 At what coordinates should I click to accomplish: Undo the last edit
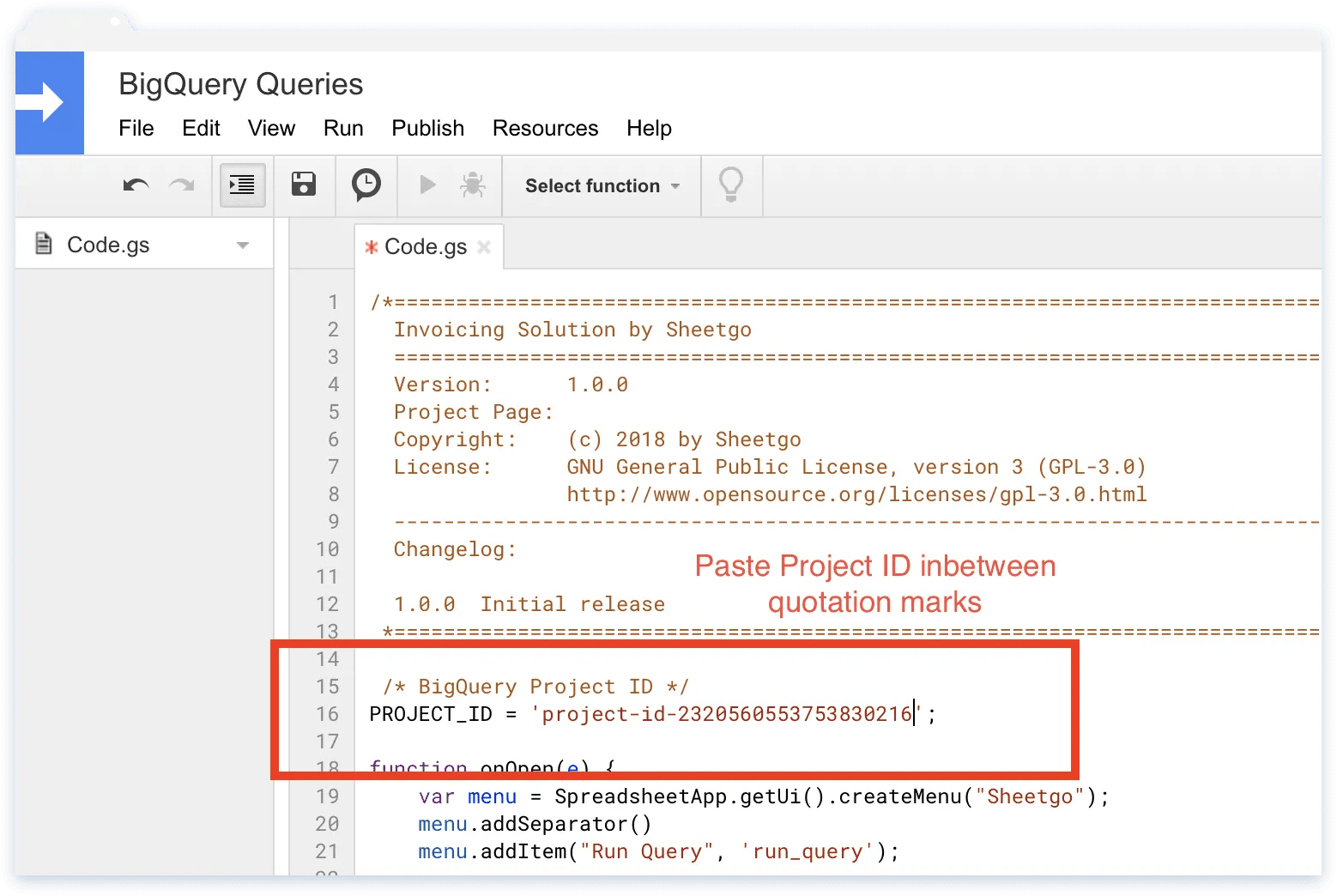coord(136,185)
